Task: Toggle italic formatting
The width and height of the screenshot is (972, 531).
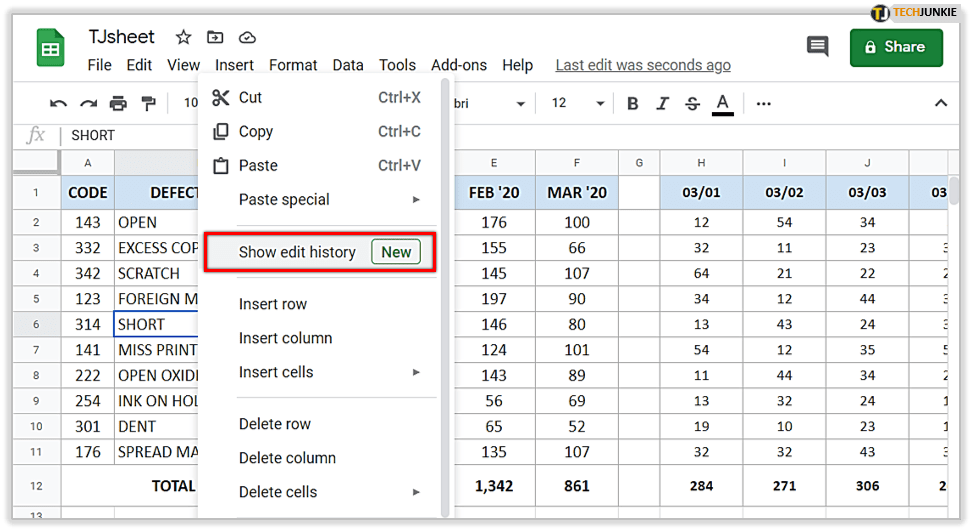Action: (x=661, y=103)
